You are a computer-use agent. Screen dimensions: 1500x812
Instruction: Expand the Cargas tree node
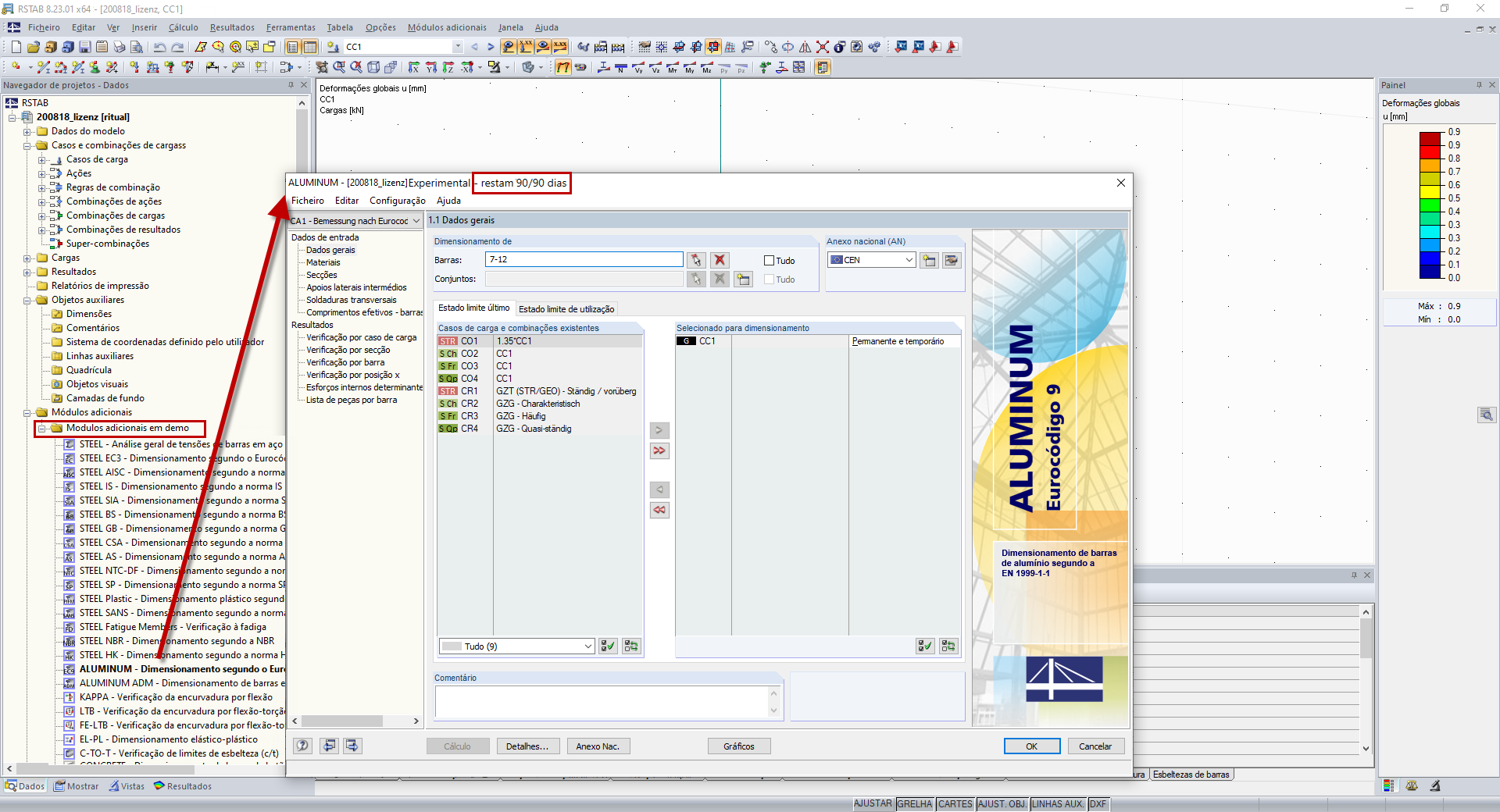pyautogui.click(x=27, y=258)
